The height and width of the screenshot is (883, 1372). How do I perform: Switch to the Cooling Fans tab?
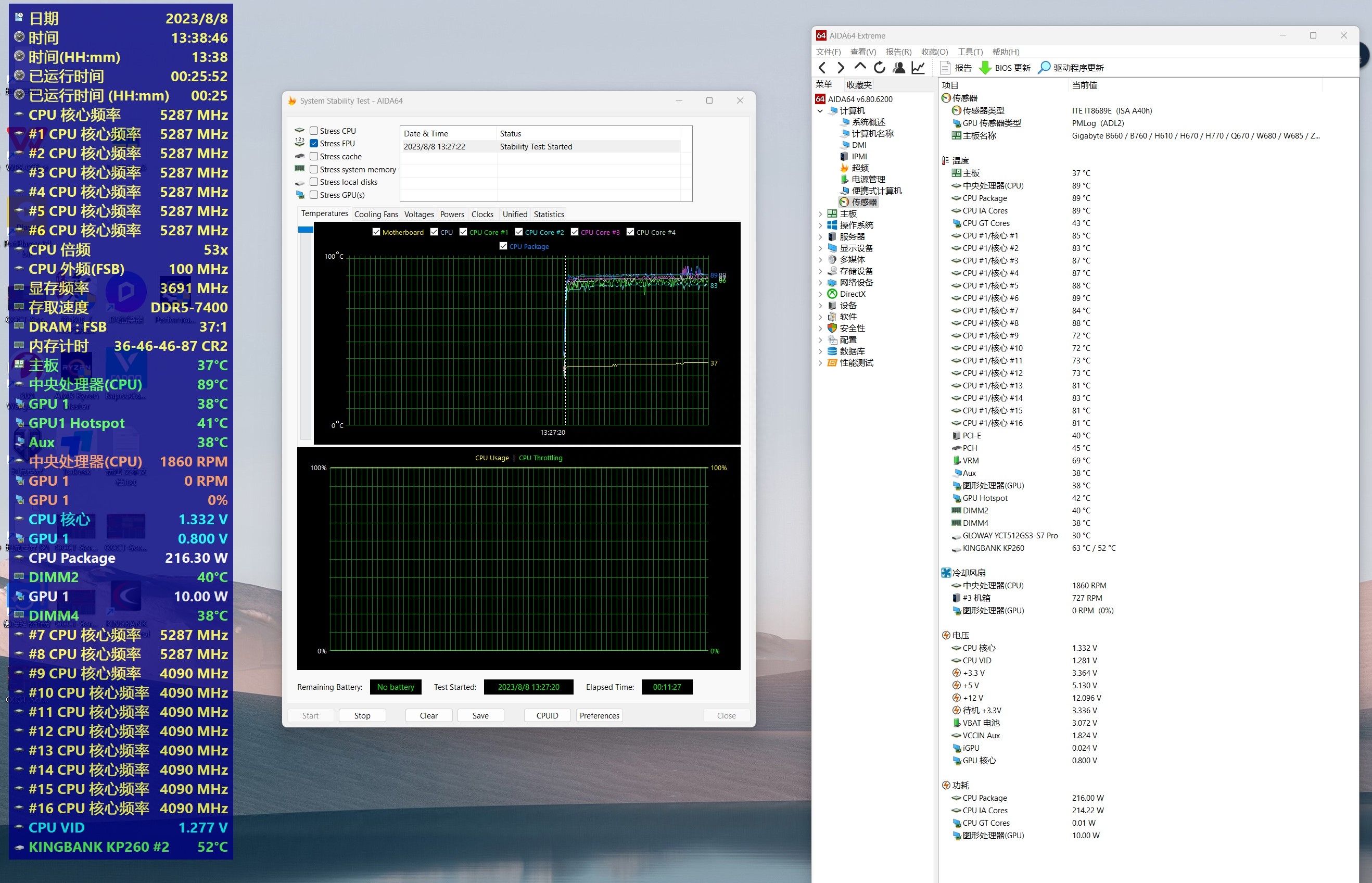pyautogui.click(x=376, y=215)
